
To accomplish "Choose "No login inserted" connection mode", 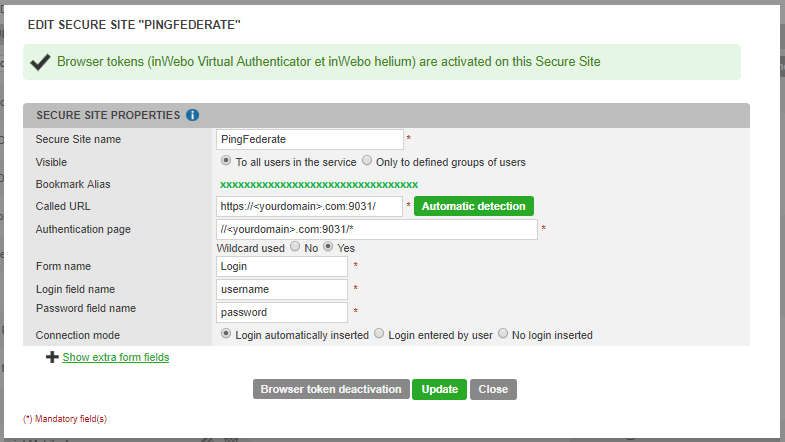I will (503, 334).
